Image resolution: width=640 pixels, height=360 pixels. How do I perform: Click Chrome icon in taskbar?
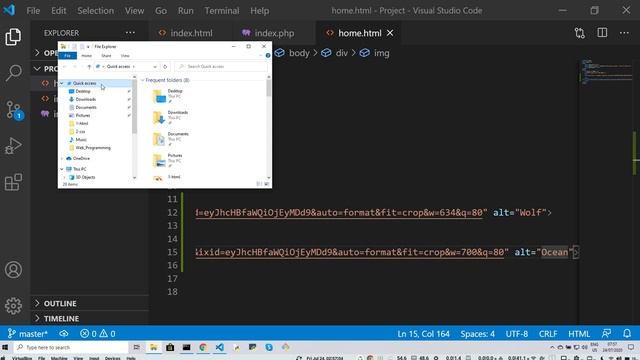tap(203, 347)
